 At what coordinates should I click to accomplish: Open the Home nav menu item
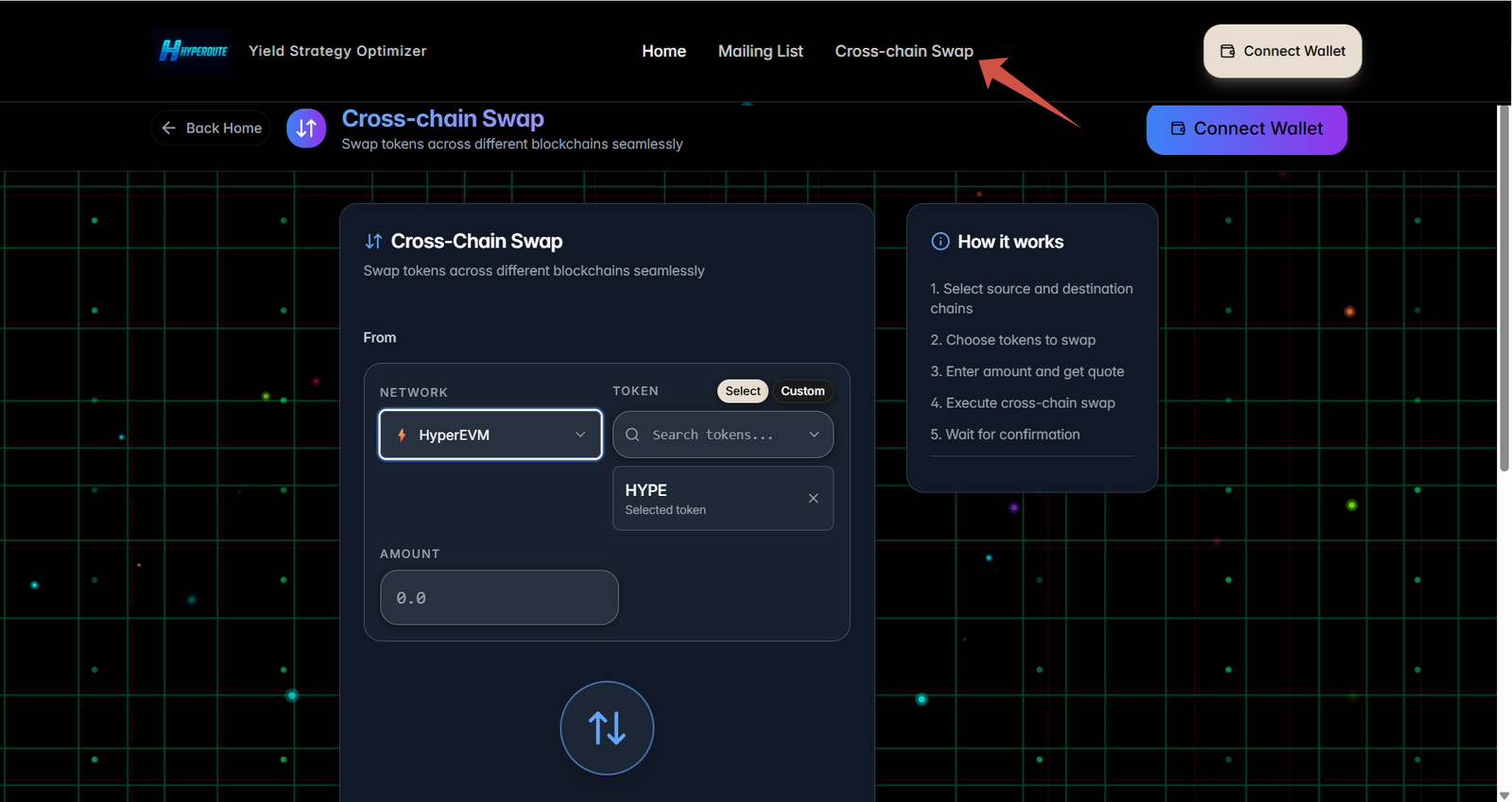point(663,51)
